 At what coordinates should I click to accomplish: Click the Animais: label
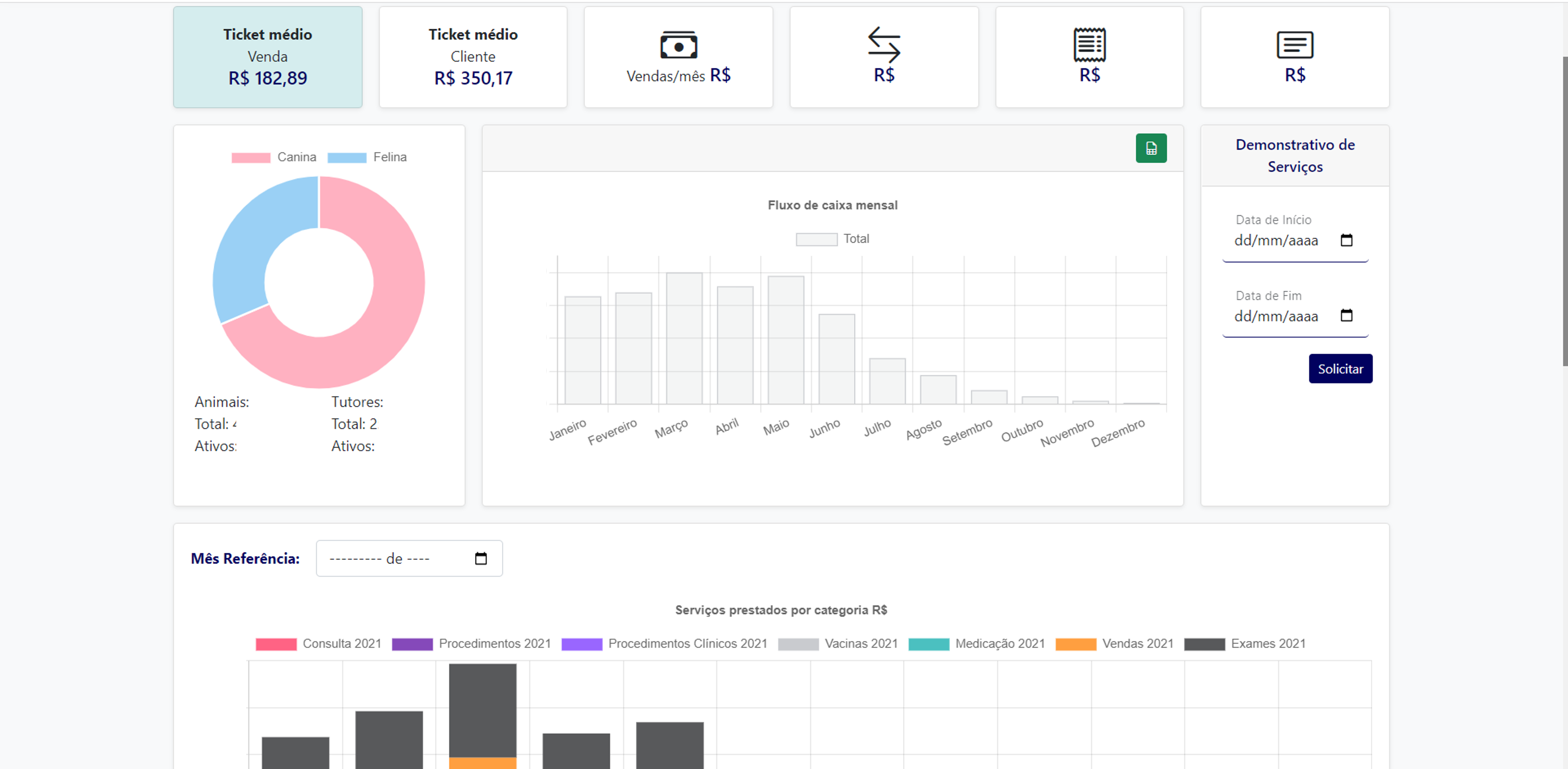[222, 402]
